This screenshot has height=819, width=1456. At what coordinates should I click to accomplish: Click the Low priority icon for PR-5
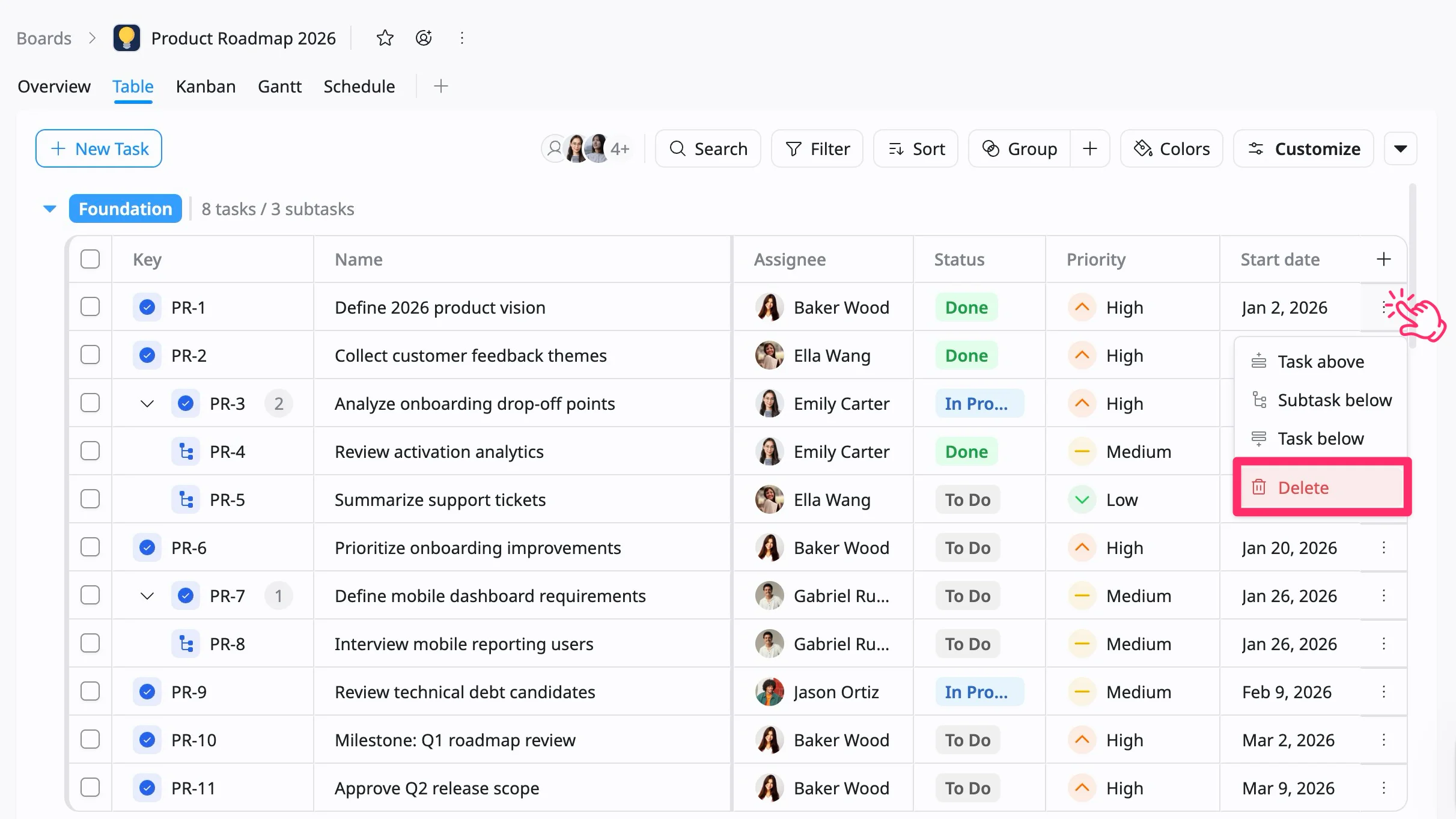tap(1082, 499)
